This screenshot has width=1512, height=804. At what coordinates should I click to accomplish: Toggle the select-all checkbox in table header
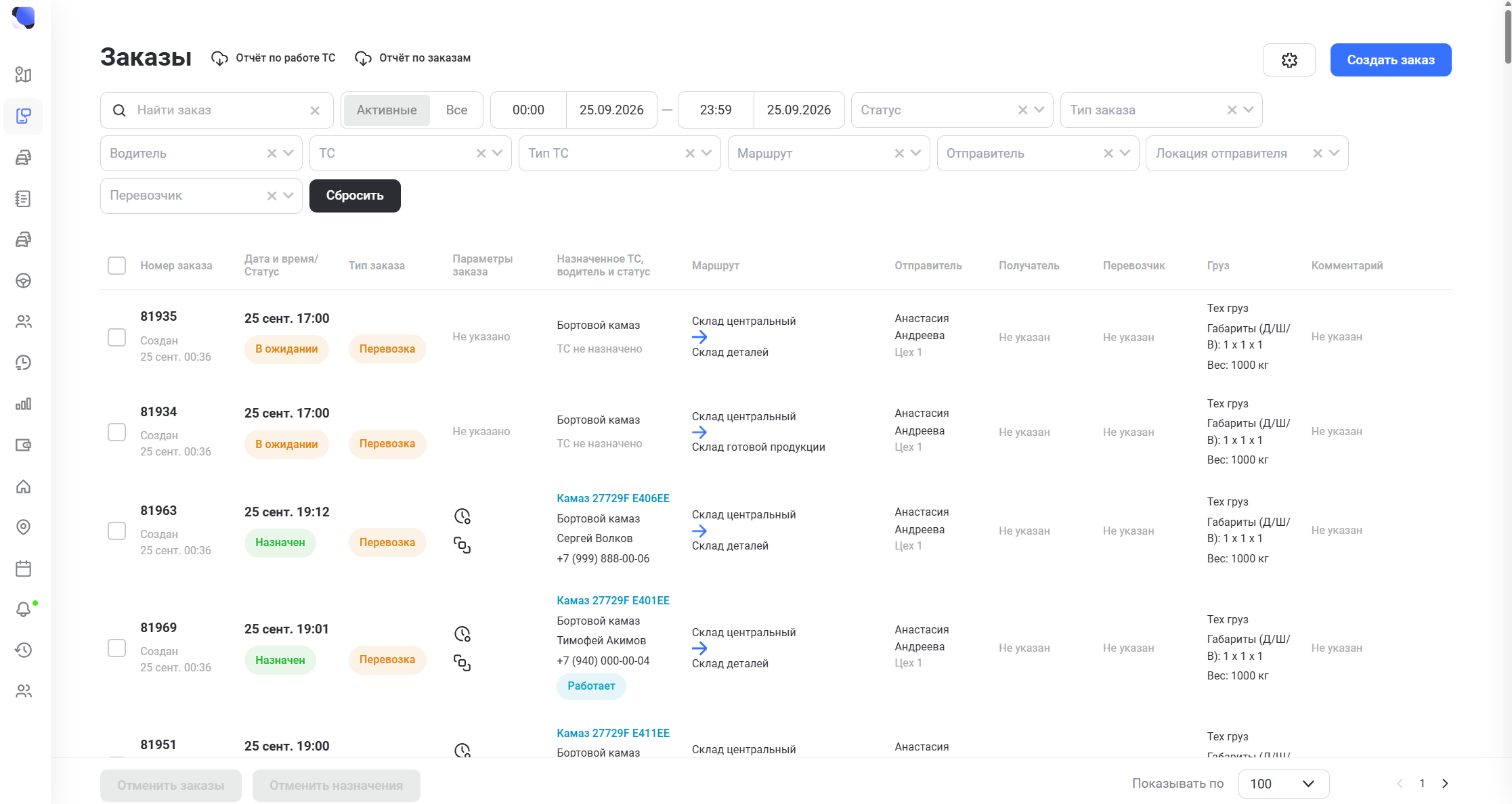point(117,265)
